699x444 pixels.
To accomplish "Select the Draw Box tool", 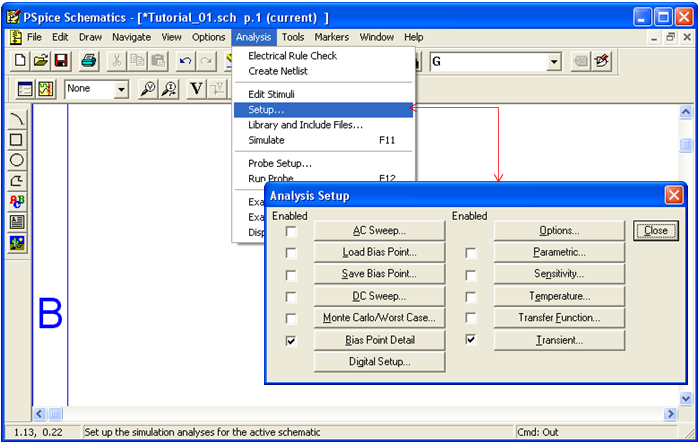I will 17,140.
